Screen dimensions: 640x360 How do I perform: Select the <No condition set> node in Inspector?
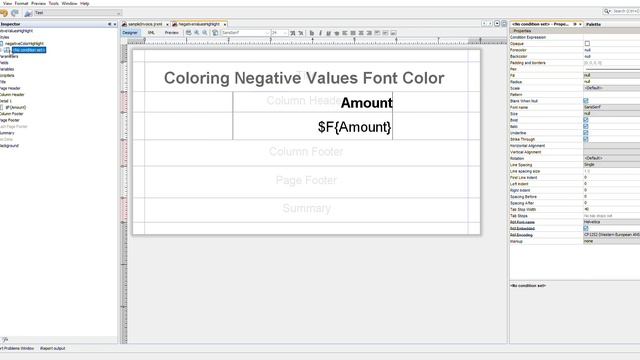coord(29,50)
